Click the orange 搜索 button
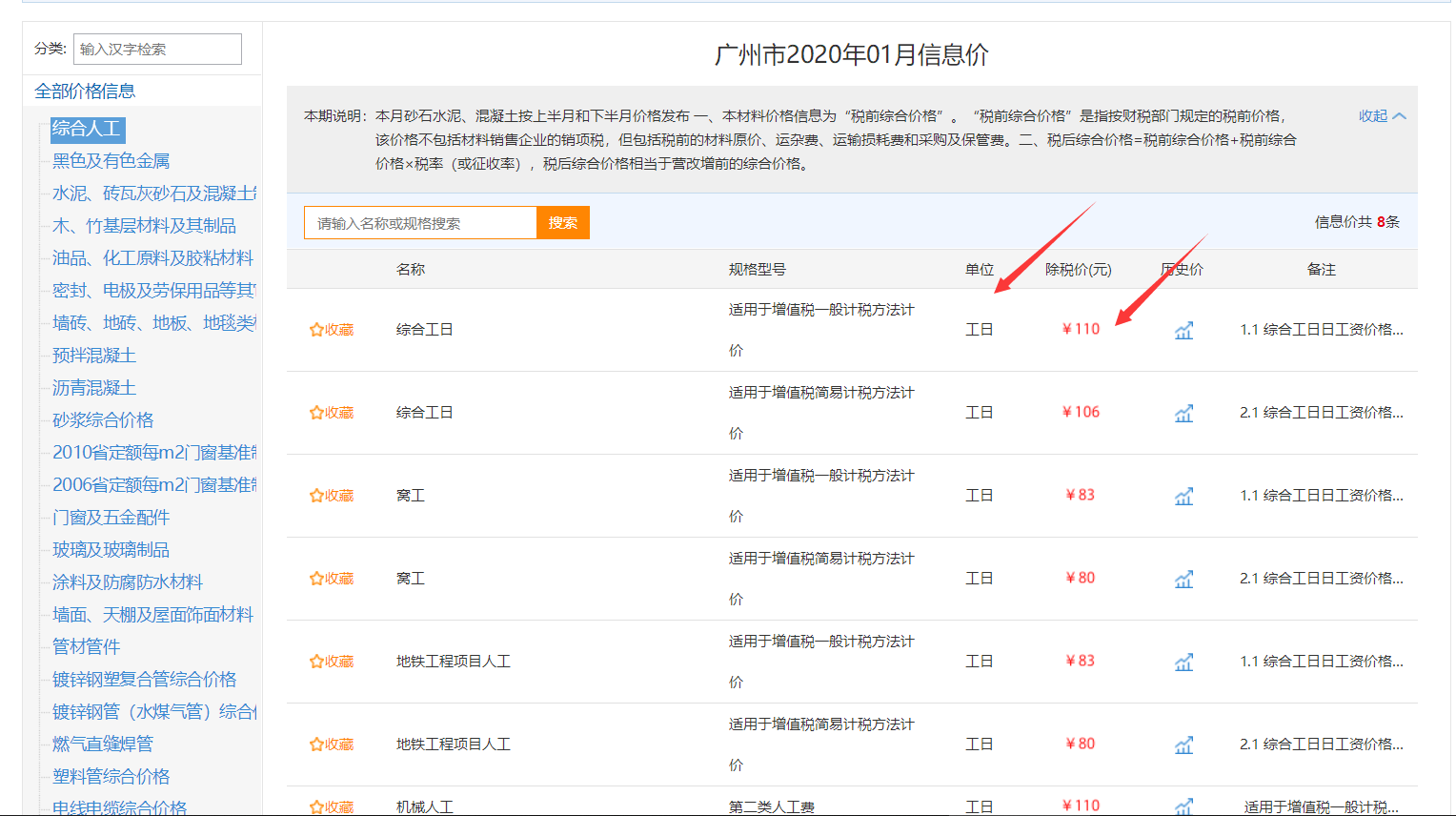 563,223
